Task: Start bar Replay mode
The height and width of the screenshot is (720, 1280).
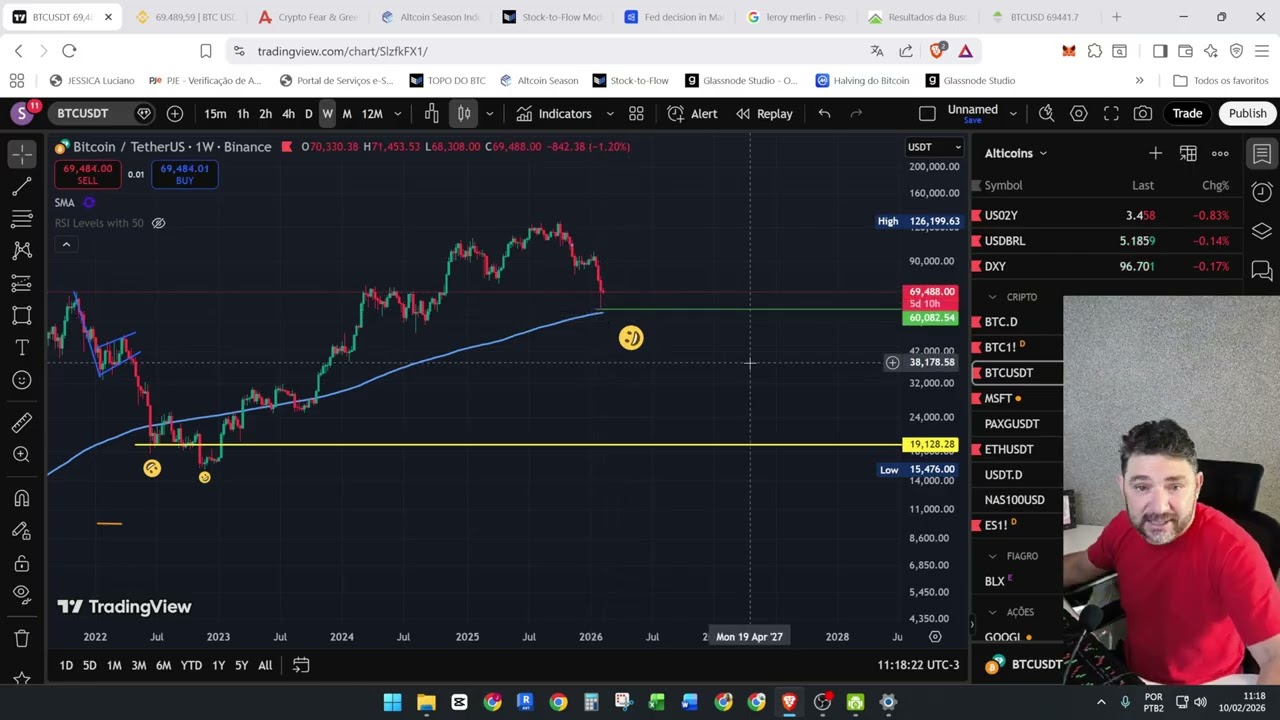Action: [x=764, y=113]
